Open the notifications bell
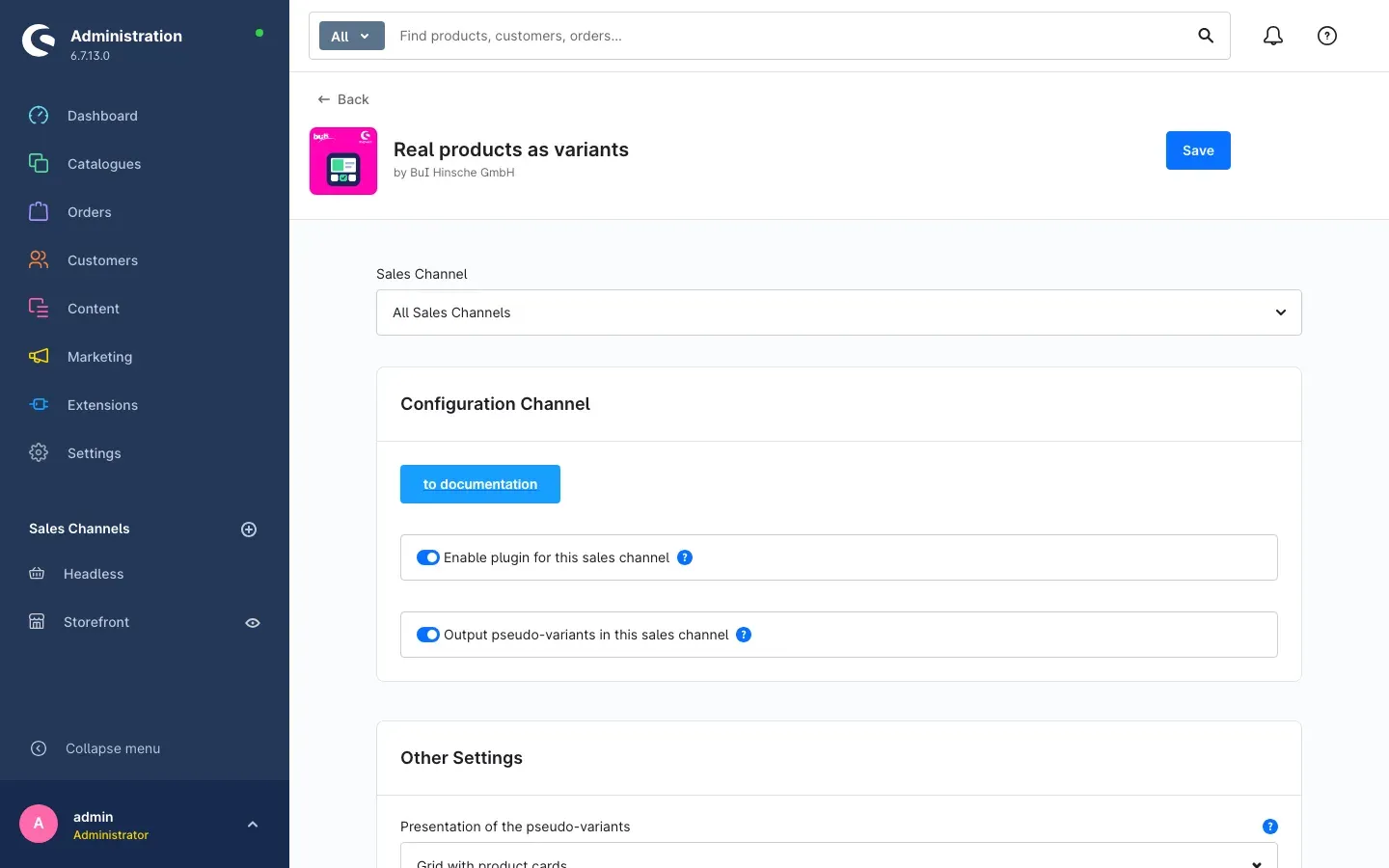 [1273, 36]
